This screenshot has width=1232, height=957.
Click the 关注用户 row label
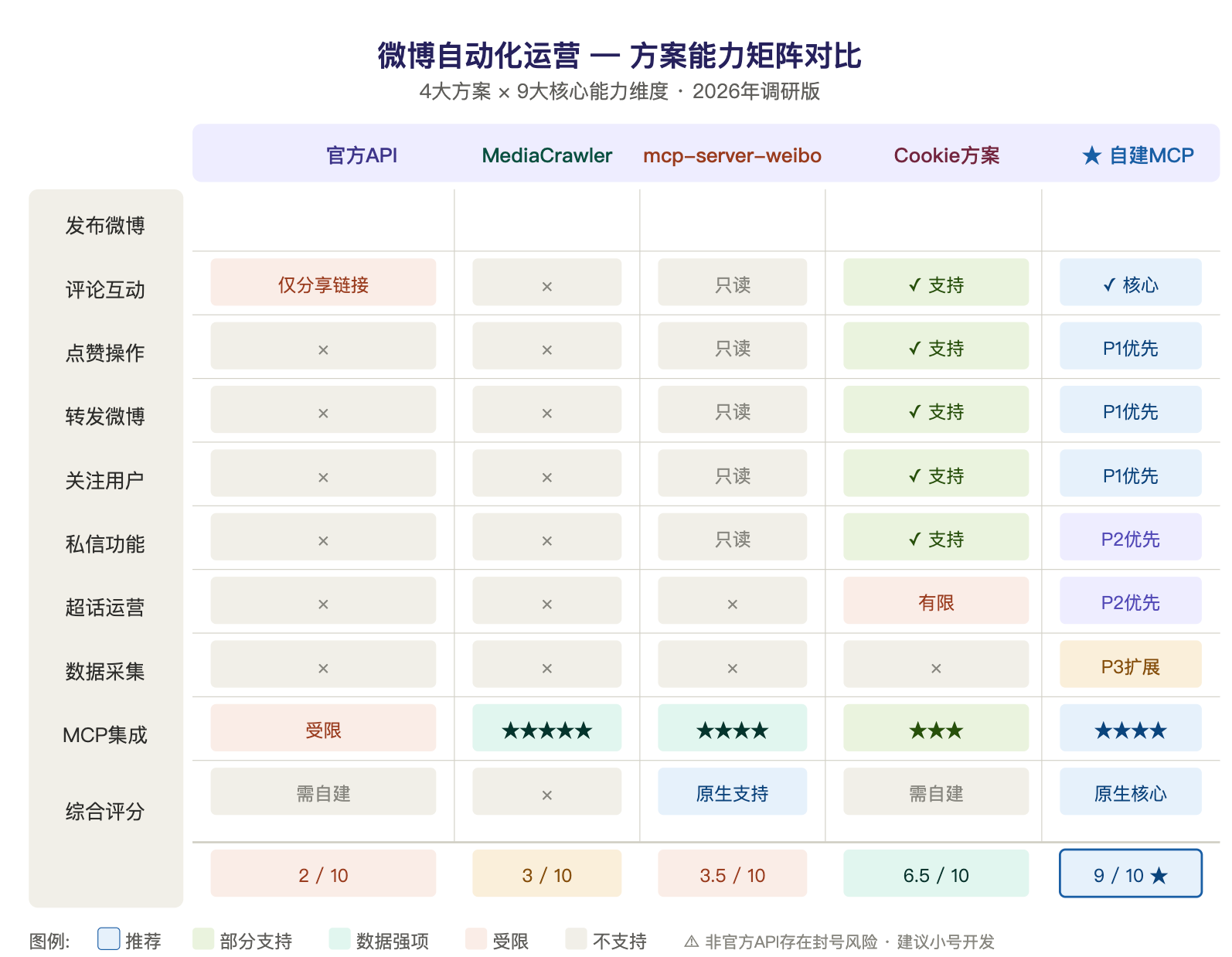105,481
